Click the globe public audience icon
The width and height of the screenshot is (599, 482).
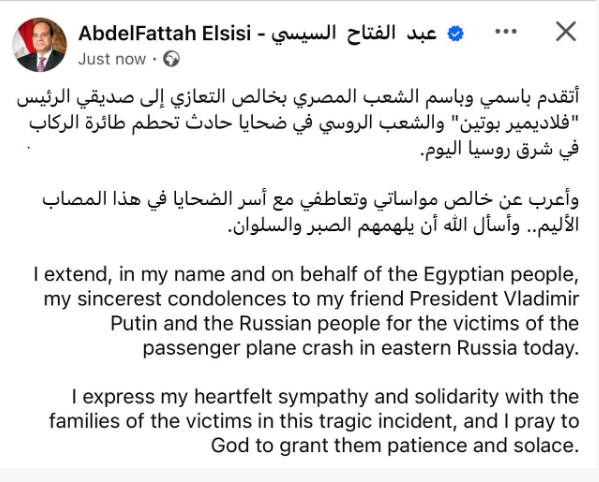click(x=171, y=59)
